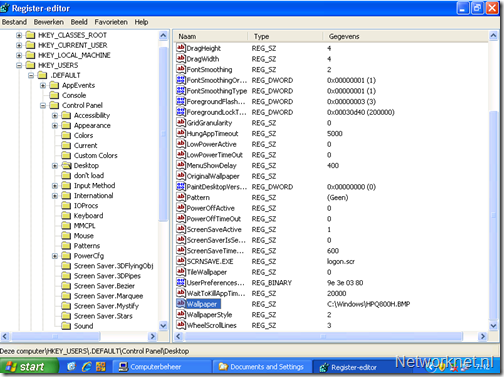Click the PaintDesktopVersion DWORD icon
Viewport: 504px width, 377px height.
pos(180,187)
